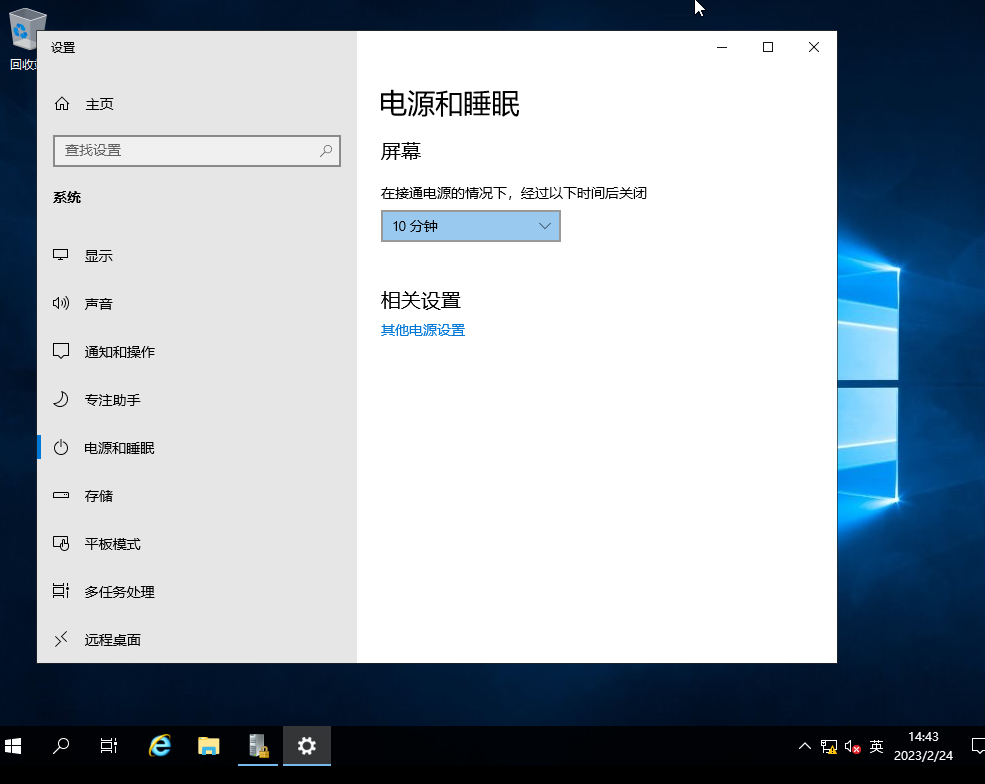Switch input language 英 indicator
This screenshot has height=784, width=985.
[x=876, y=746]
